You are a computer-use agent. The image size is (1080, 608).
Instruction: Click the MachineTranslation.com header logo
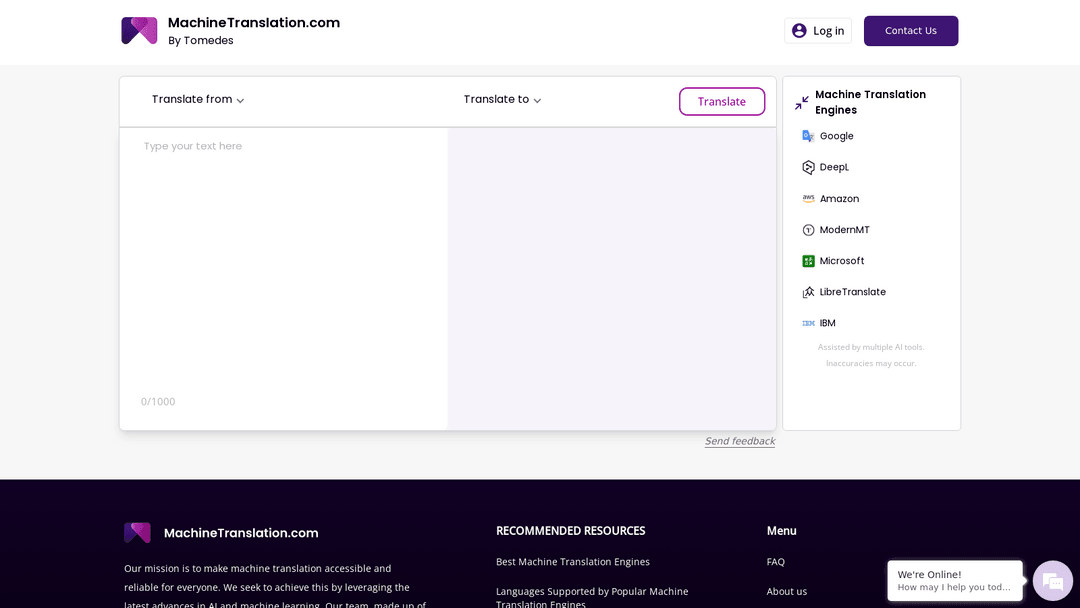tap(139, 30)
